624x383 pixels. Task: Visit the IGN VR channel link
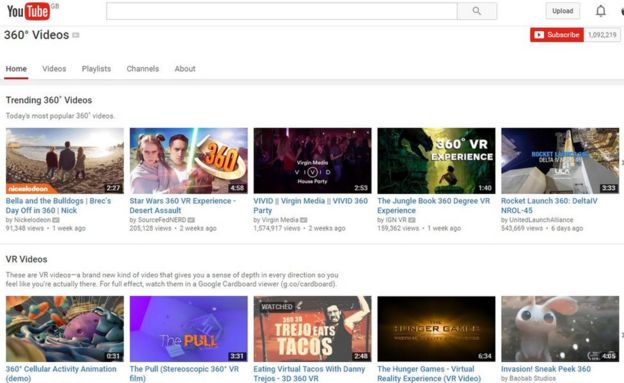click(x=396, y=220)
